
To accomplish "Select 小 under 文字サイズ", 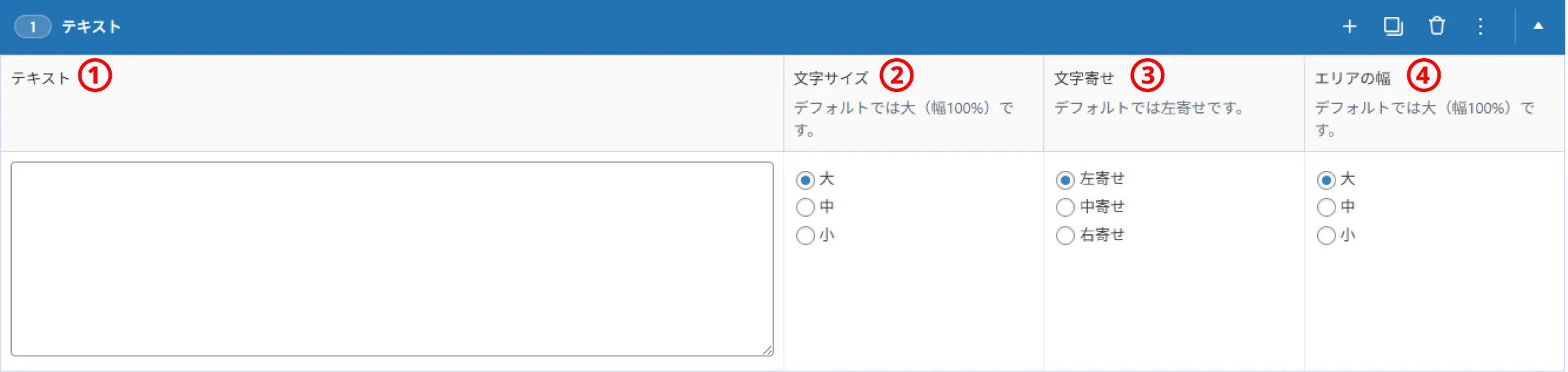I will (x=806, y=235).
